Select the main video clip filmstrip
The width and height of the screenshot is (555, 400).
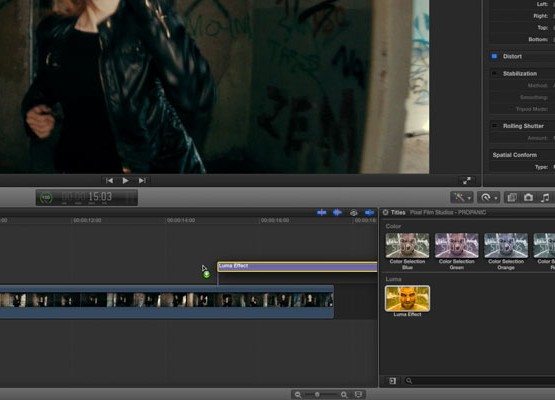(167, 302)
